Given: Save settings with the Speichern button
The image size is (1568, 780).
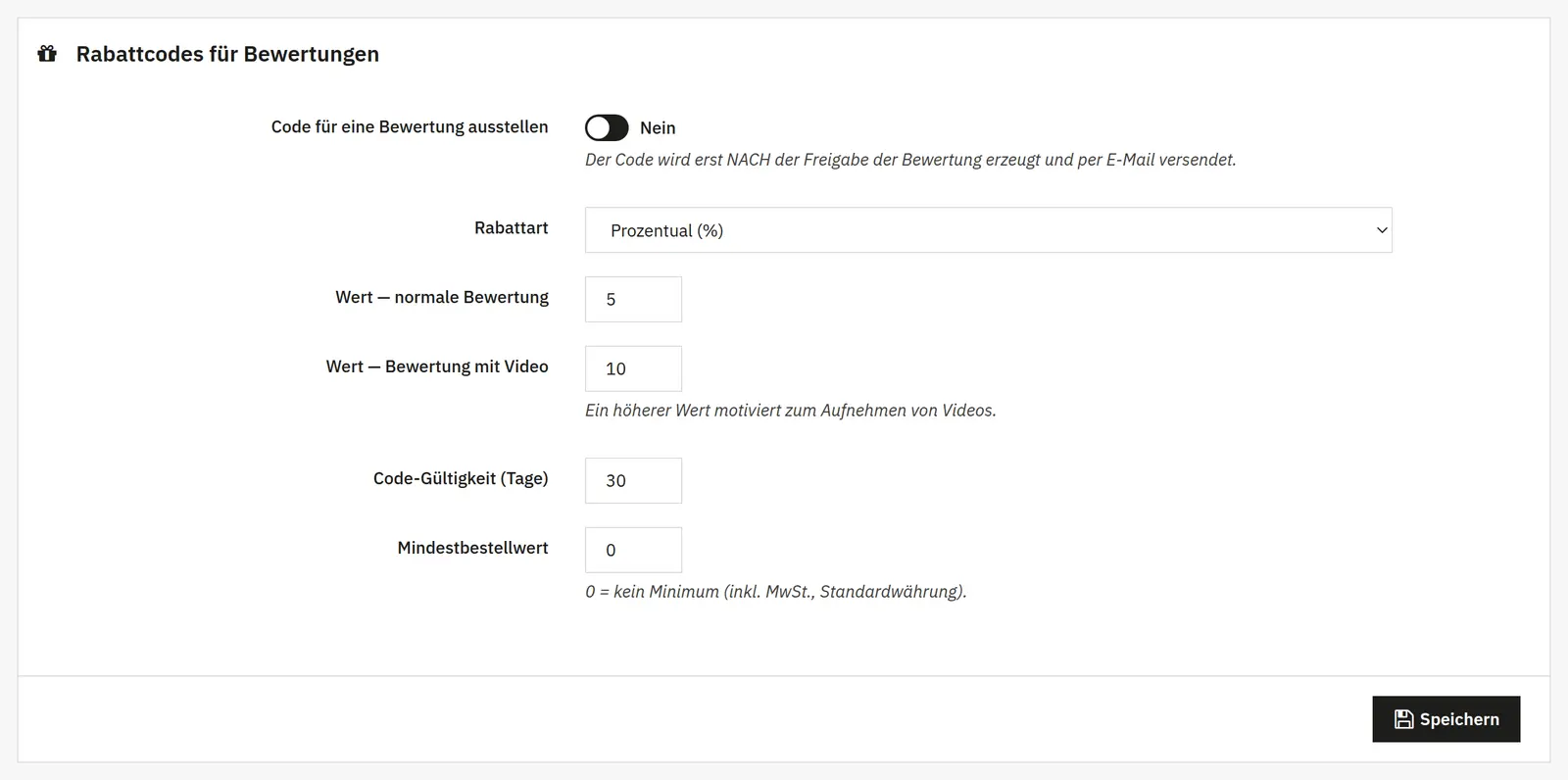Looking at the screenshot, I should 1445,719.
